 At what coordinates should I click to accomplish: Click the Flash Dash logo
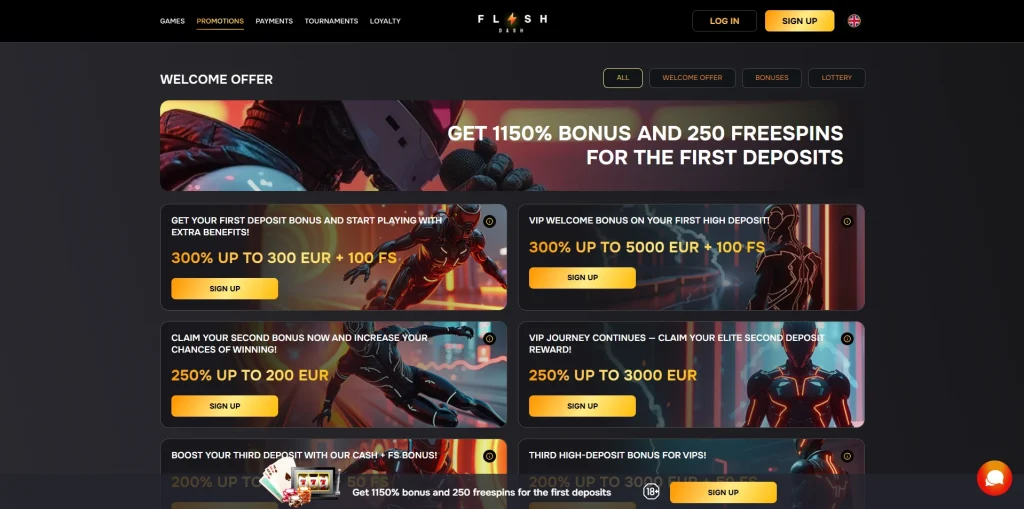[512, 21]
